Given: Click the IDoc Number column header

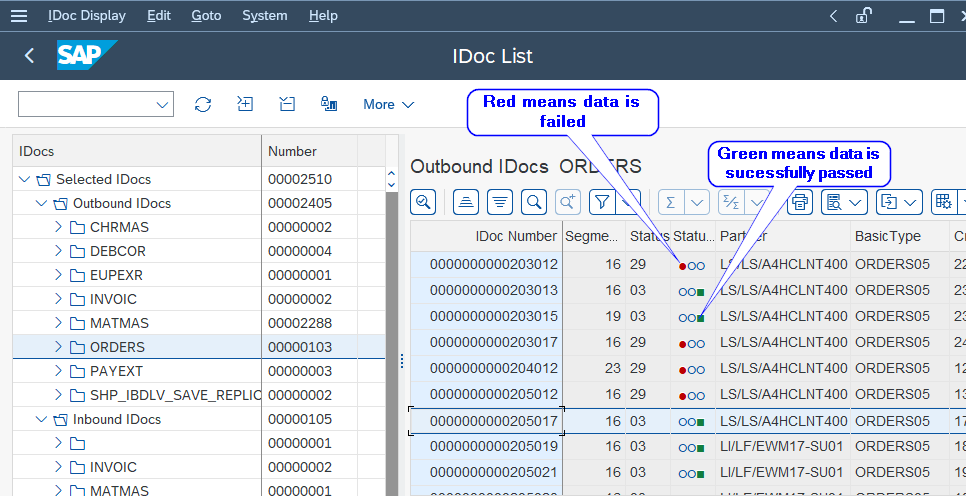Looking at the screenshot, I should pos(487,236).
